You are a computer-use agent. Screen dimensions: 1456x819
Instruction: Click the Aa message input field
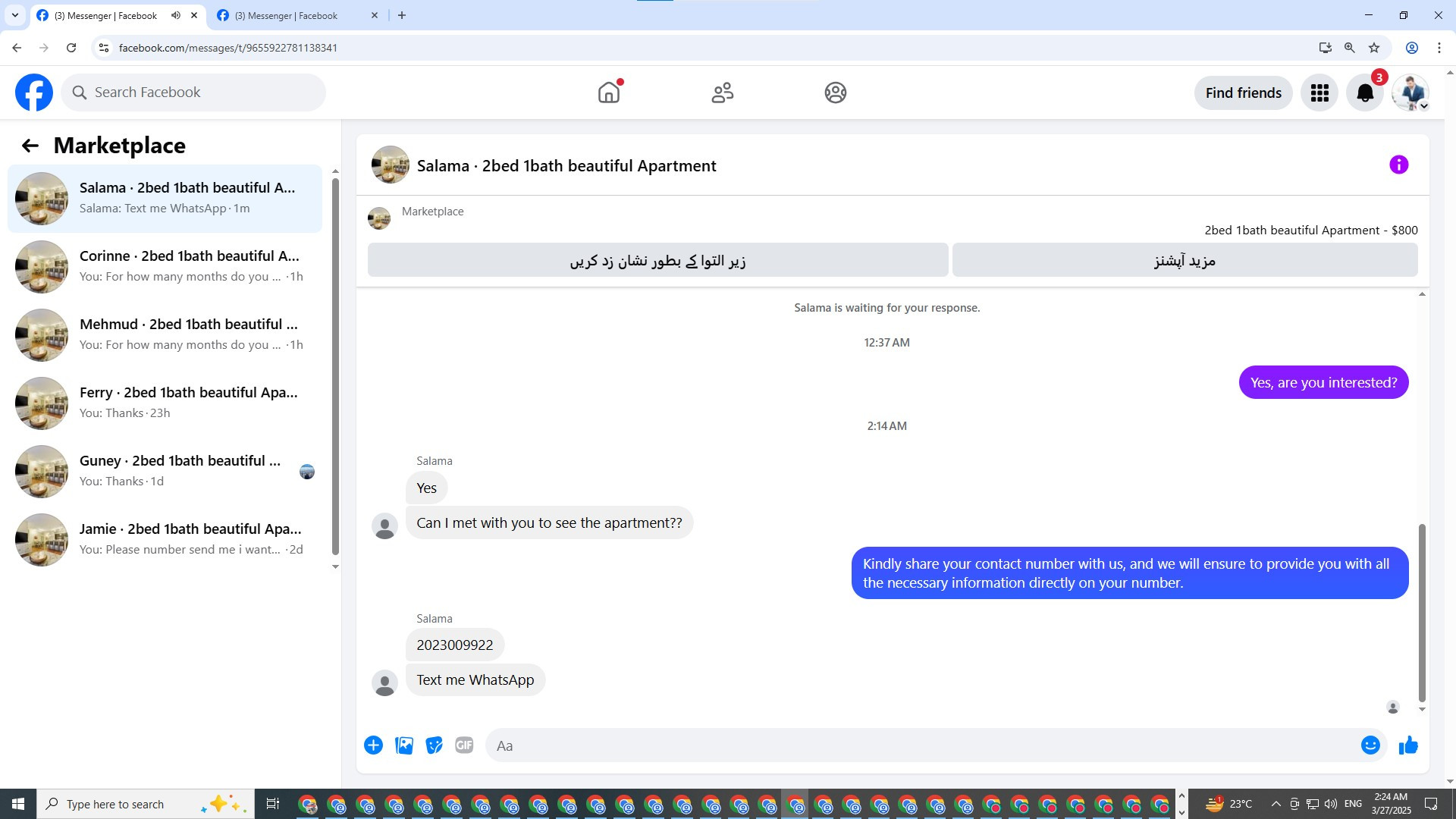coord(921,745)
